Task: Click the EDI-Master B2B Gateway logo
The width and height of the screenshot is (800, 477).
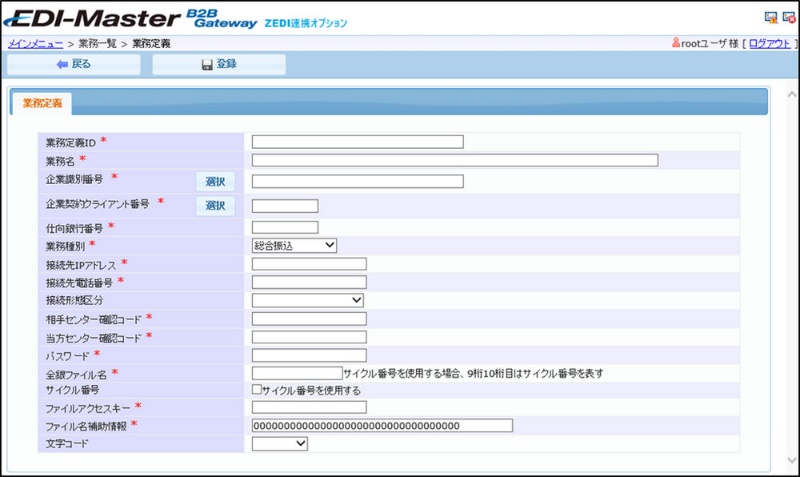Action: pos(180,18)
